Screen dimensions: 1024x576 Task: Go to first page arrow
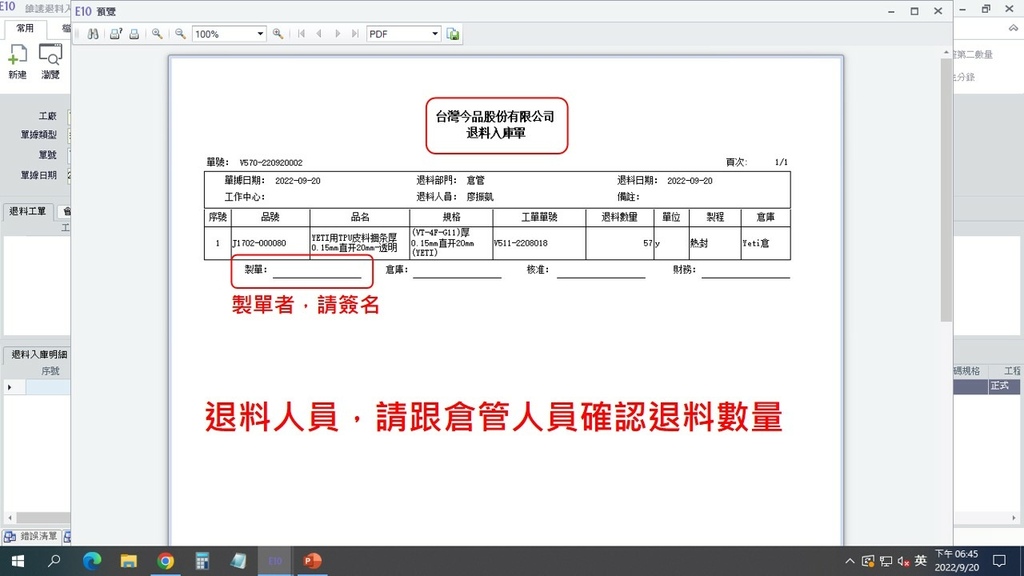click(301, 34)
